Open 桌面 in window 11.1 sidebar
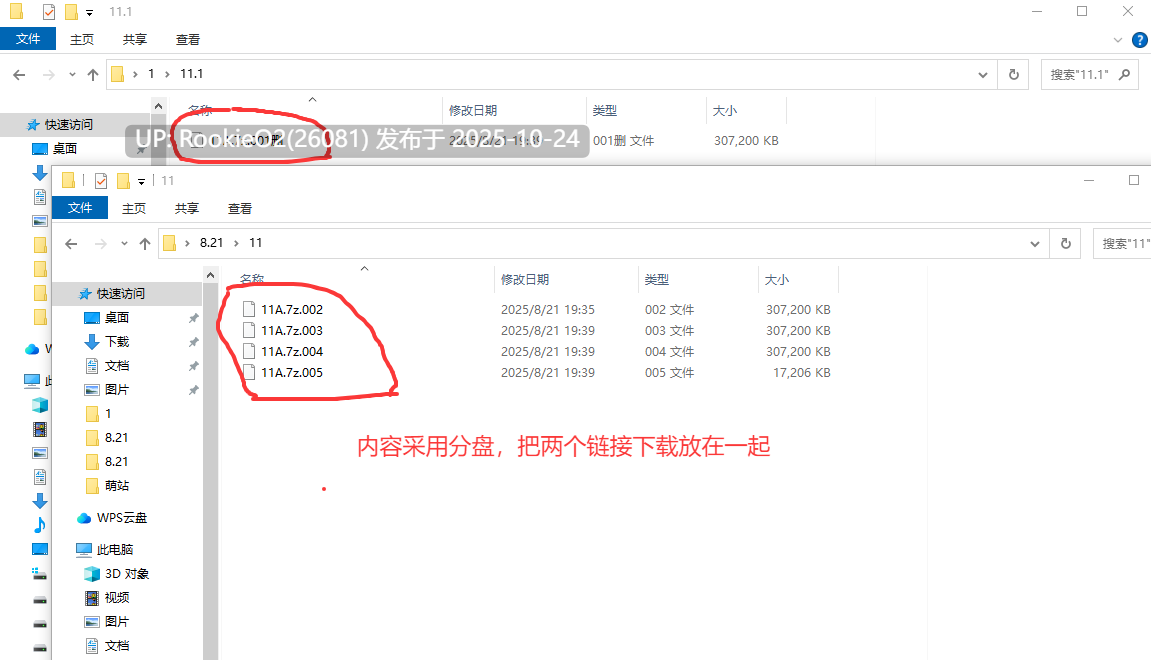This screenshot has width=1151, height=660. coord(65,149)
